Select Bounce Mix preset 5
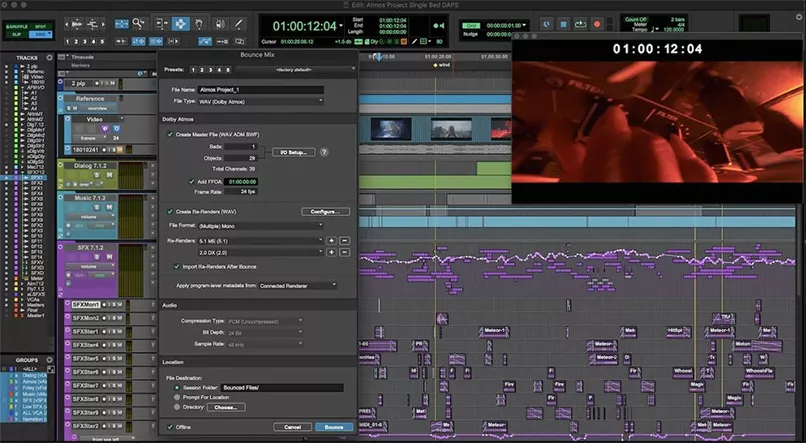The image size is (806, 443). point(228,69)
